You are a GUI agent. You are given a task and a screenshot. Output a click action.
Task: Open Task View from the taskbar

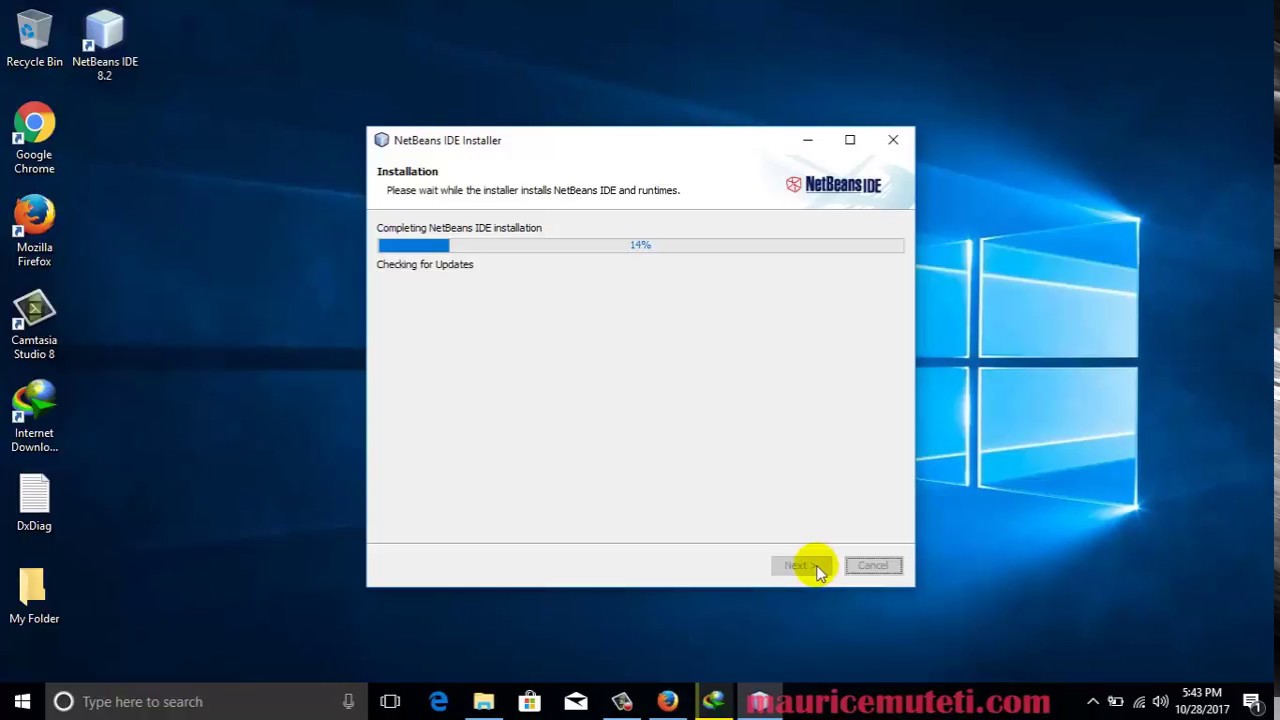[390, 701]
